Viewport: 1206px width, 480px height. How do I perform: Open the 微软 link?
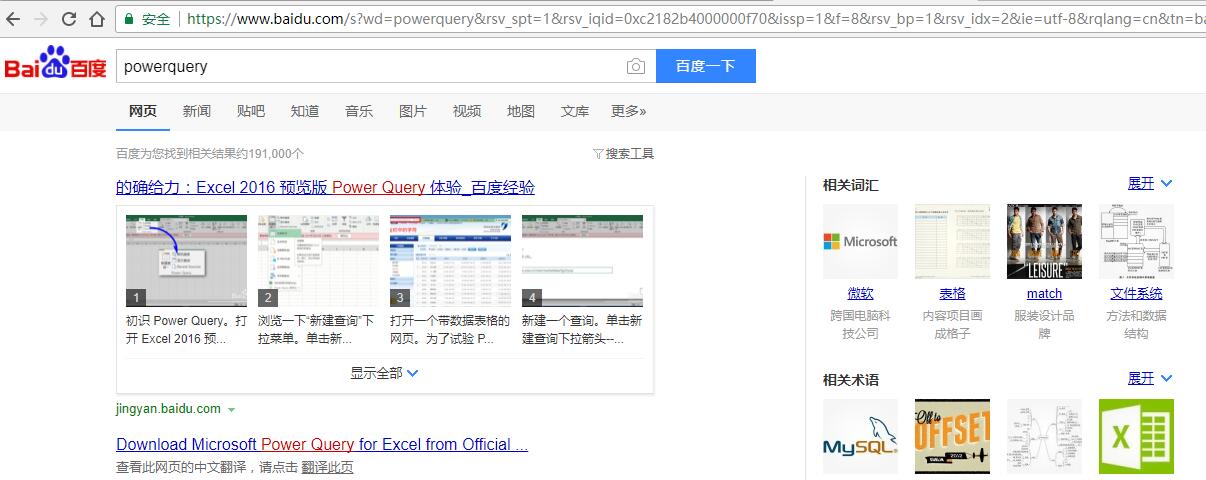tap(860, 294)
